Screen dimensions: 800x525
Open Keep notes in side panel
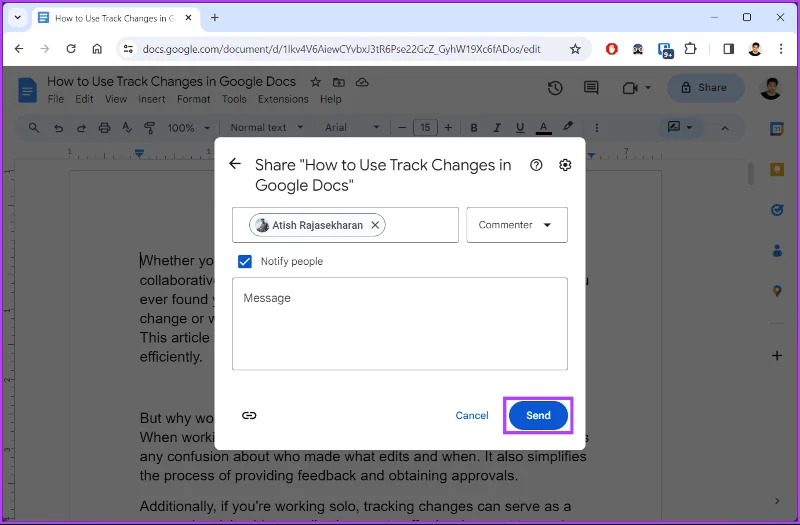pyautogui.click(x=777, y=169)
